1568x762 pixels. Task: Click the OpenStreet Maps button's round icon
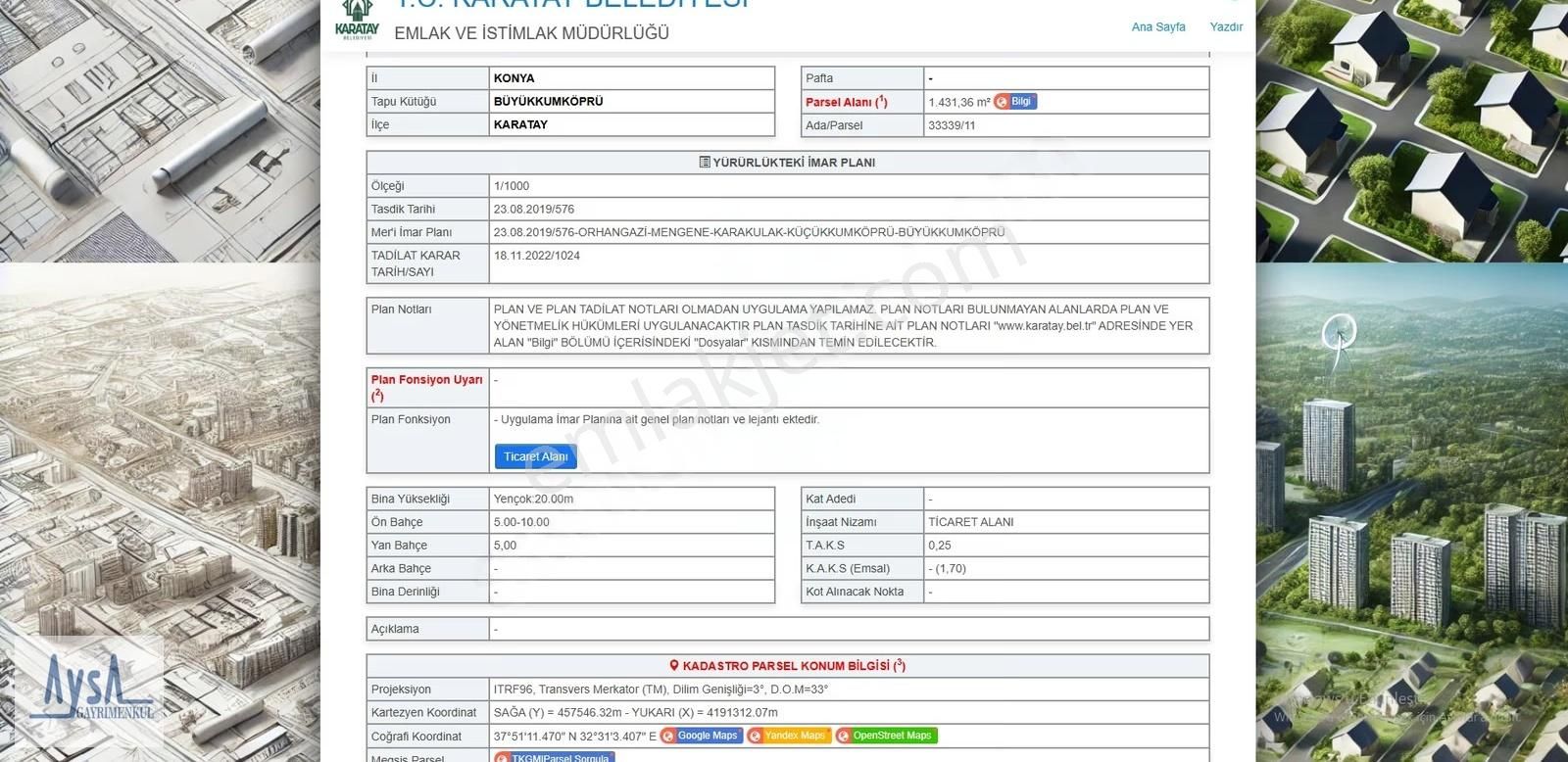pos(844,736)
